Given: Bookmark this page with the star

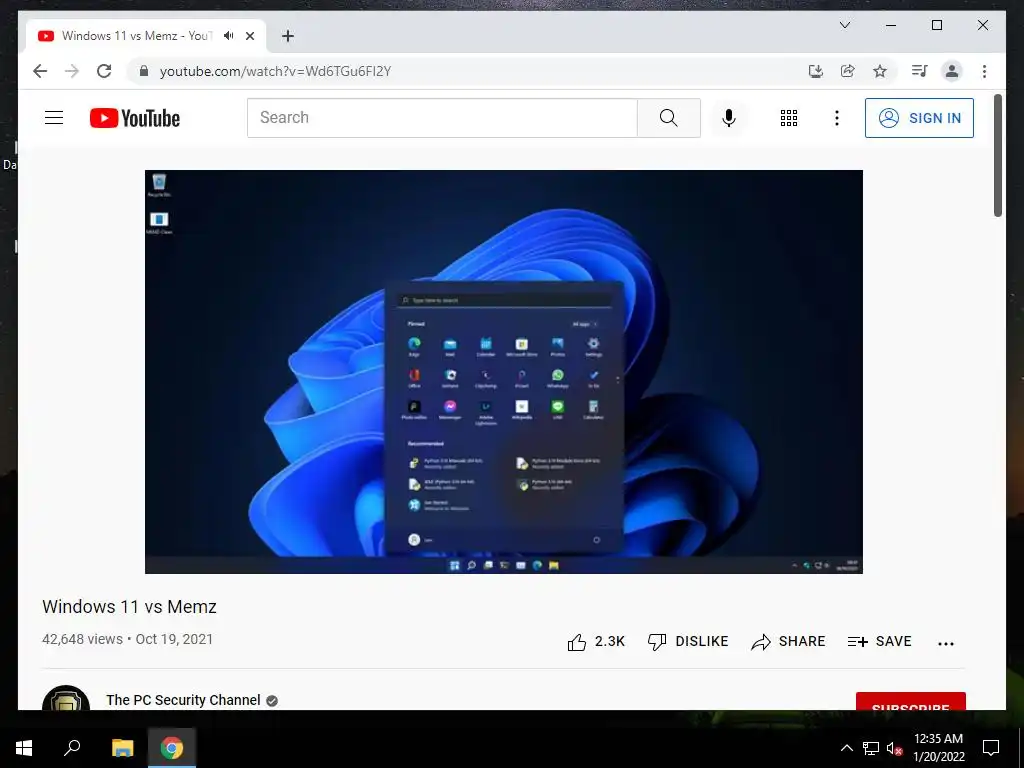Looking at the screenshot, I should (880, 71).
